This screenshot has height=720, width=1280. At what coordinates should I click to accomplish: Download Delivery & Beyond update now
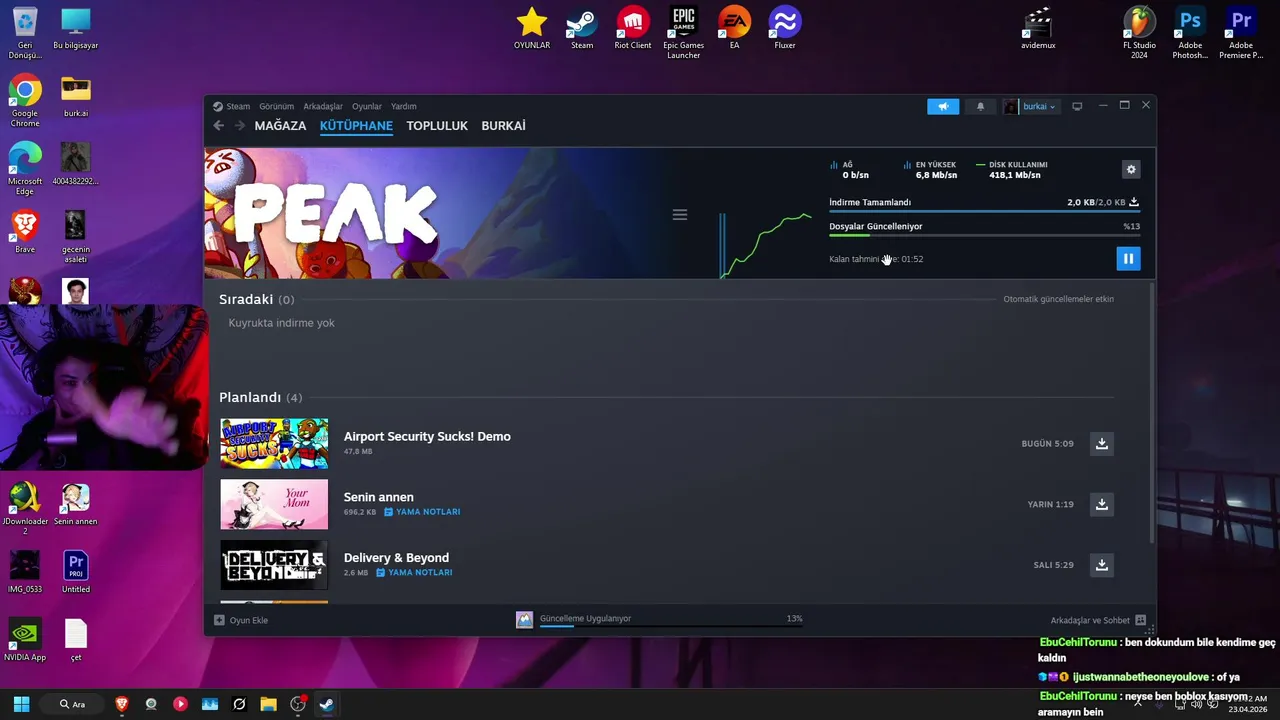coord(1101,565)
